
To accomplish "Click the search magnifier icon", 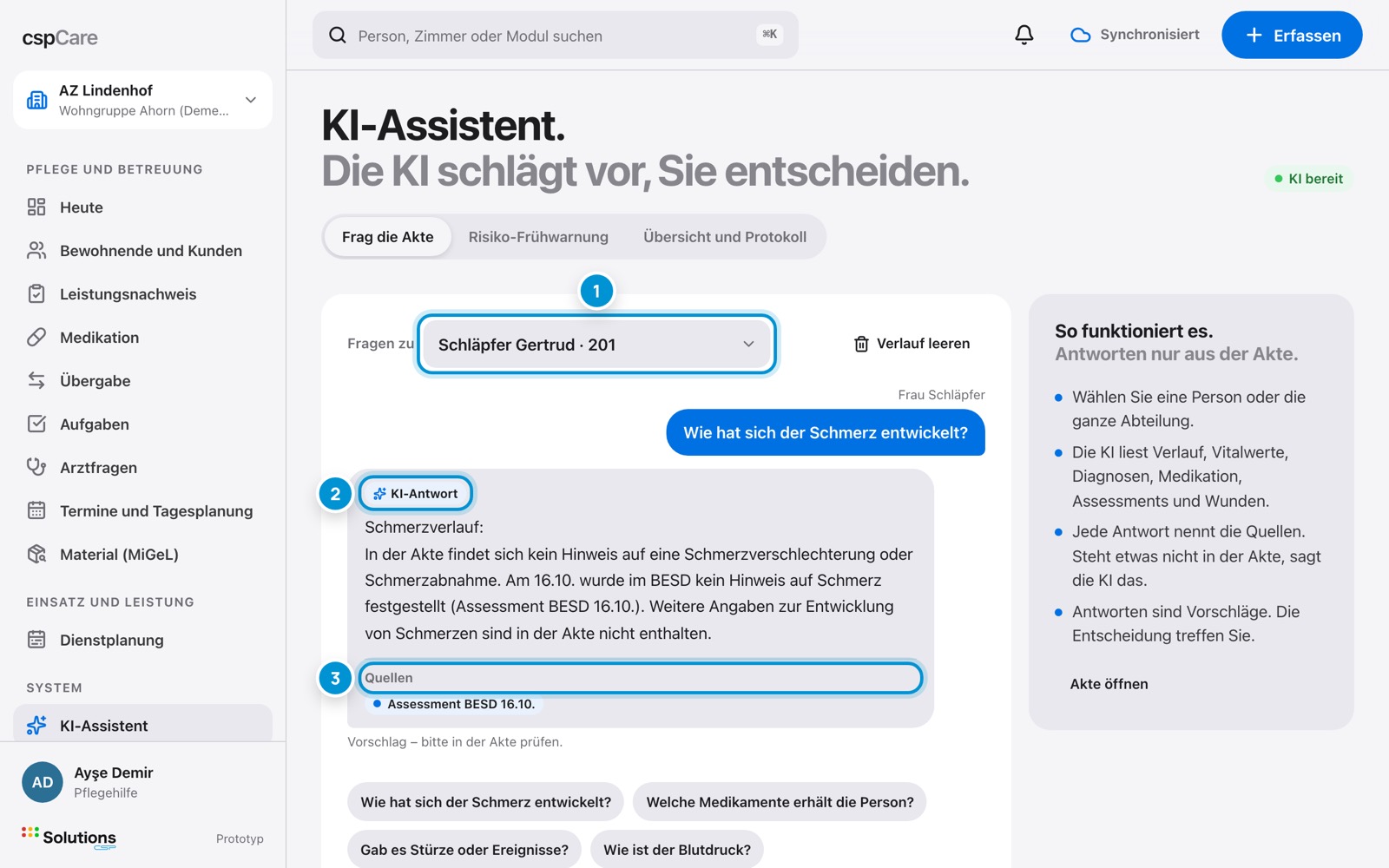I will click(x=338, y=35).
